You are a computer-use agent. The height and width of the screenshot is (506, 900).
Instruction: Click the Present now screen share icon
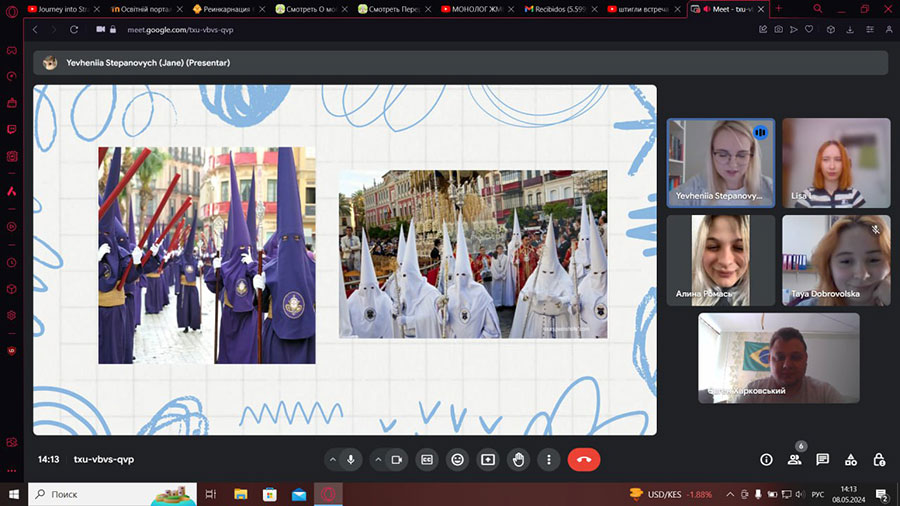tap(488, 460)
